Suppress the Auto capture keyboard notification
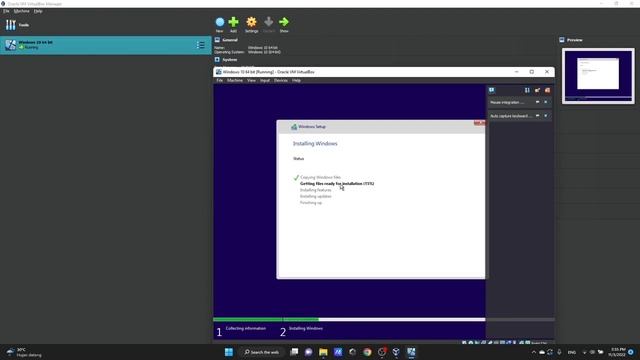This screenshot has height=360, width=640. click(538, 116)
